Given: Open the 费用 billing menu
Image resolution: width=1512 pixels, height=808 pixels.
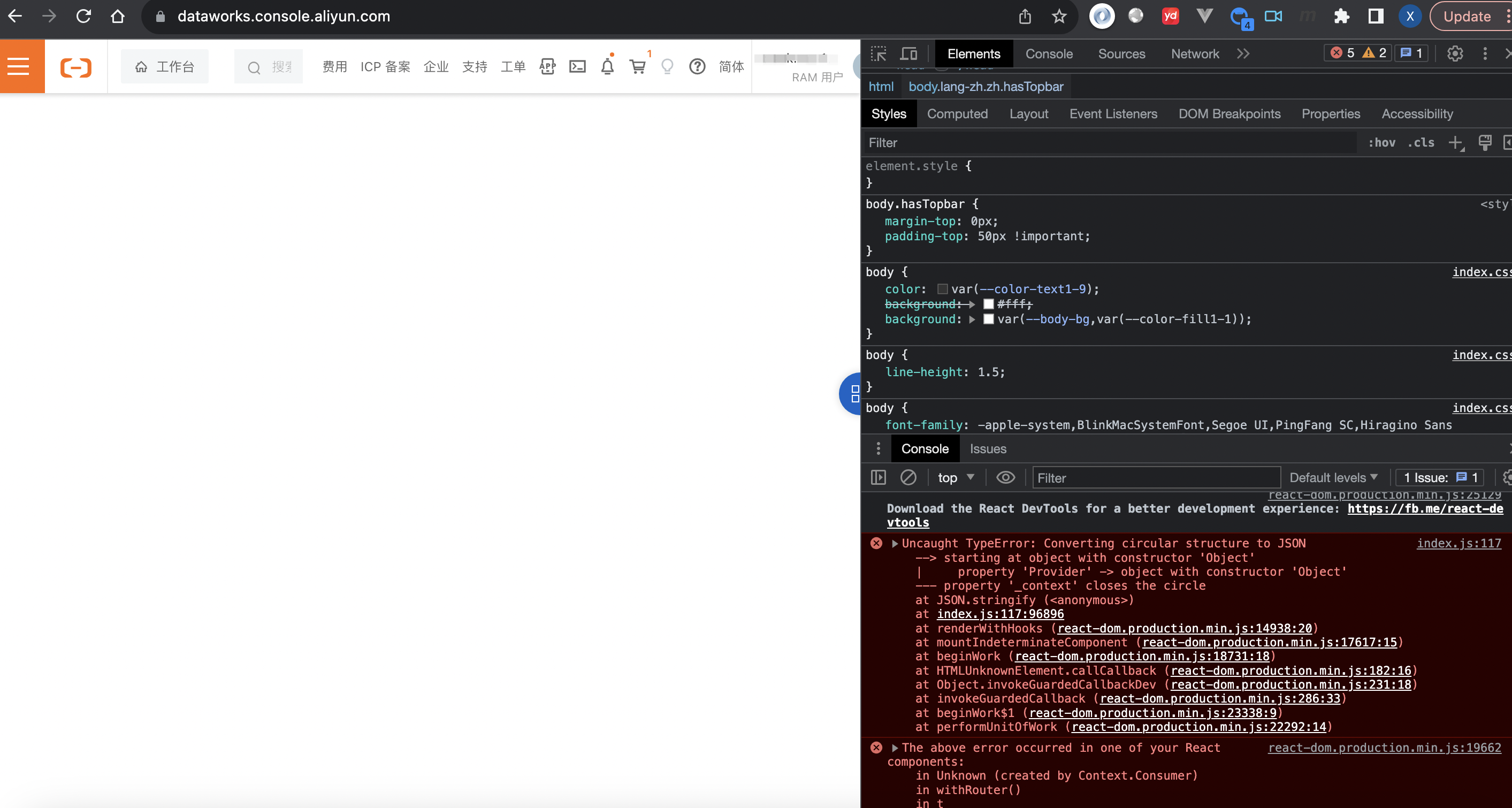Looking at the screenshot, I should pyautogui.click(x=334, y=67).
